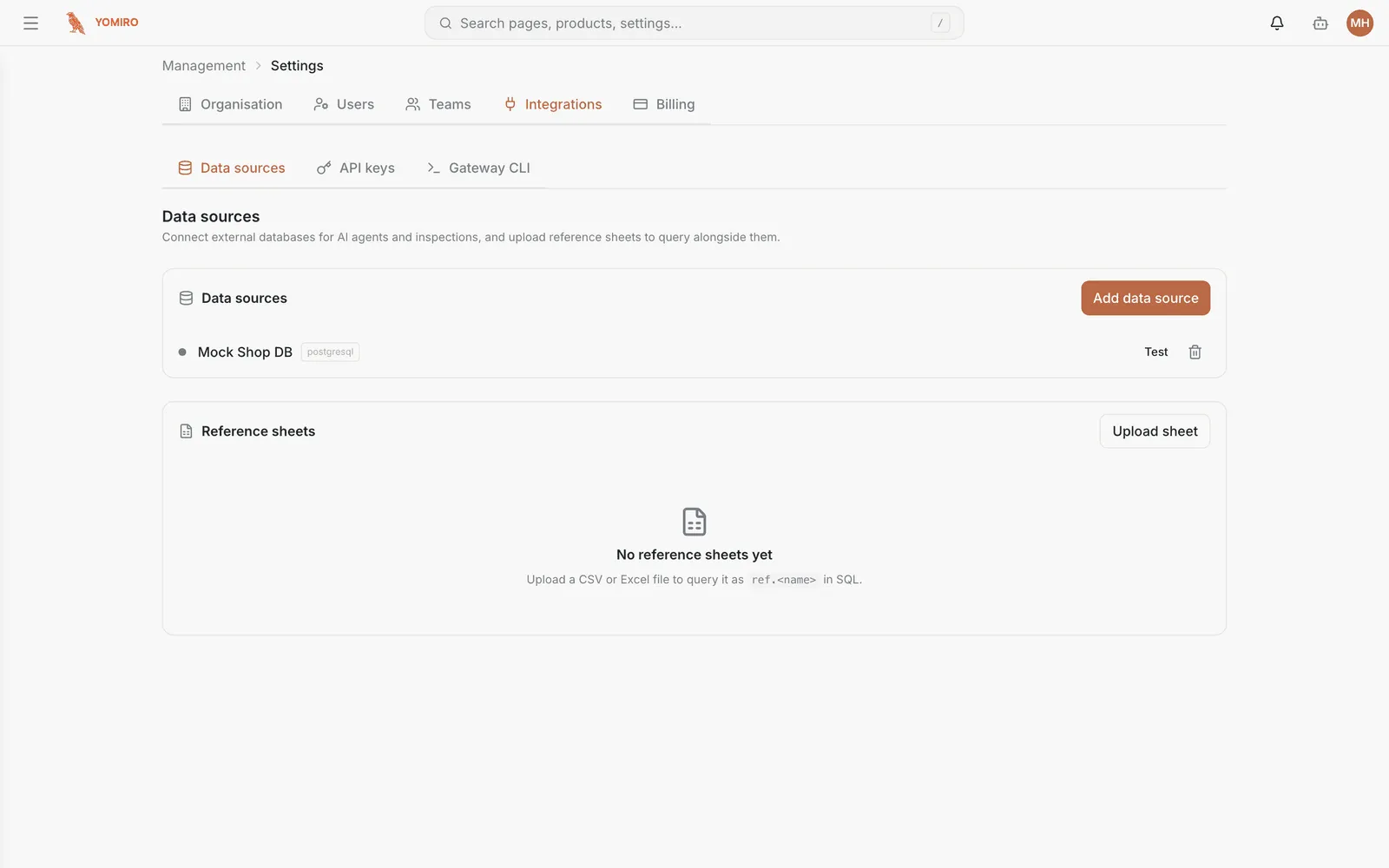
Task: Click the Mock Shop DB row name
Action: pyautogui.click(x=245, y=352)
